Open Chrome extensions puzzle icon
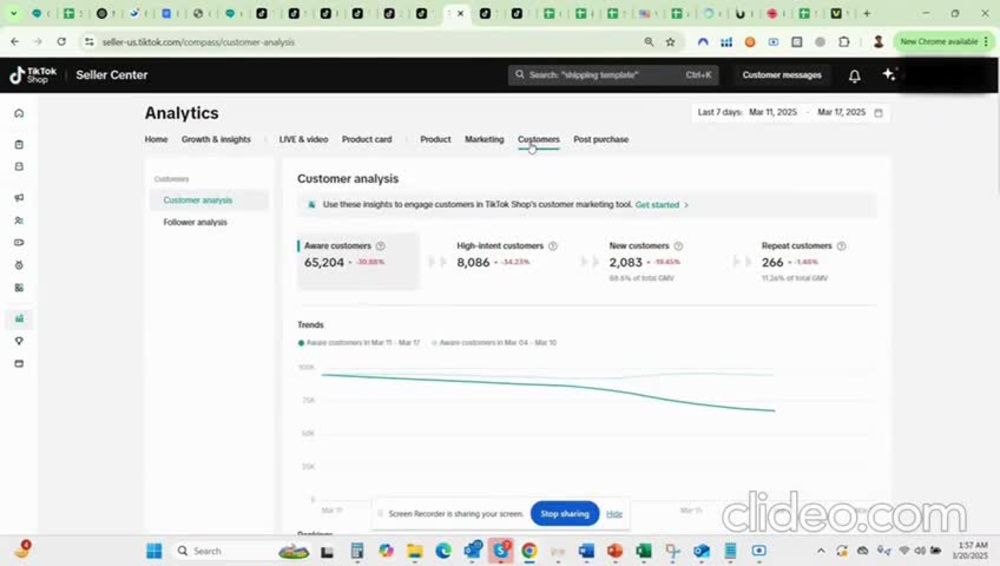1000x566 pixels. (x=844, y=42)
